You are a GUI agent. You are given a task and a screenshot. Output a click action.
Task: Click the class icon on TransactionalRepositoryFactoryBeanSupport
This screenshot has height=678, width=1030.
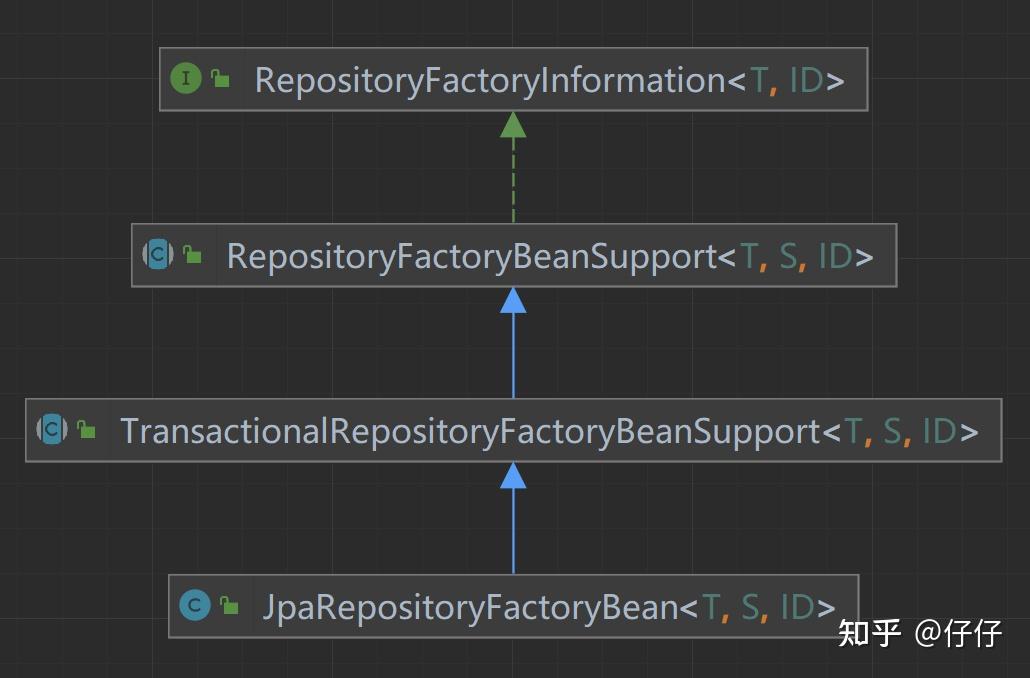click(x=50, y=430)
